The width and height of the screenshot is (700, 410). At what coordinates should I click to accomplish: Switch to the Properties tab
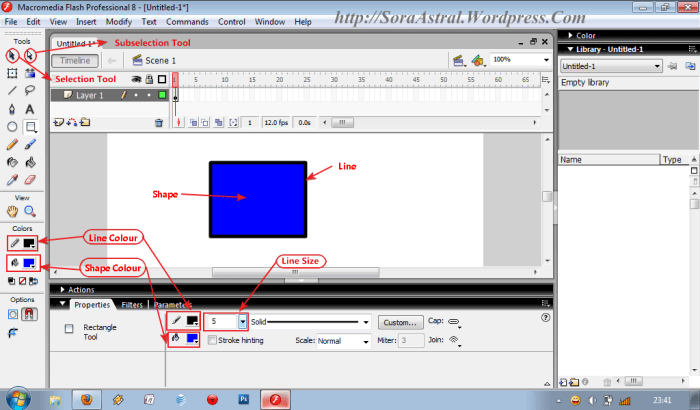tap(92, 305)
